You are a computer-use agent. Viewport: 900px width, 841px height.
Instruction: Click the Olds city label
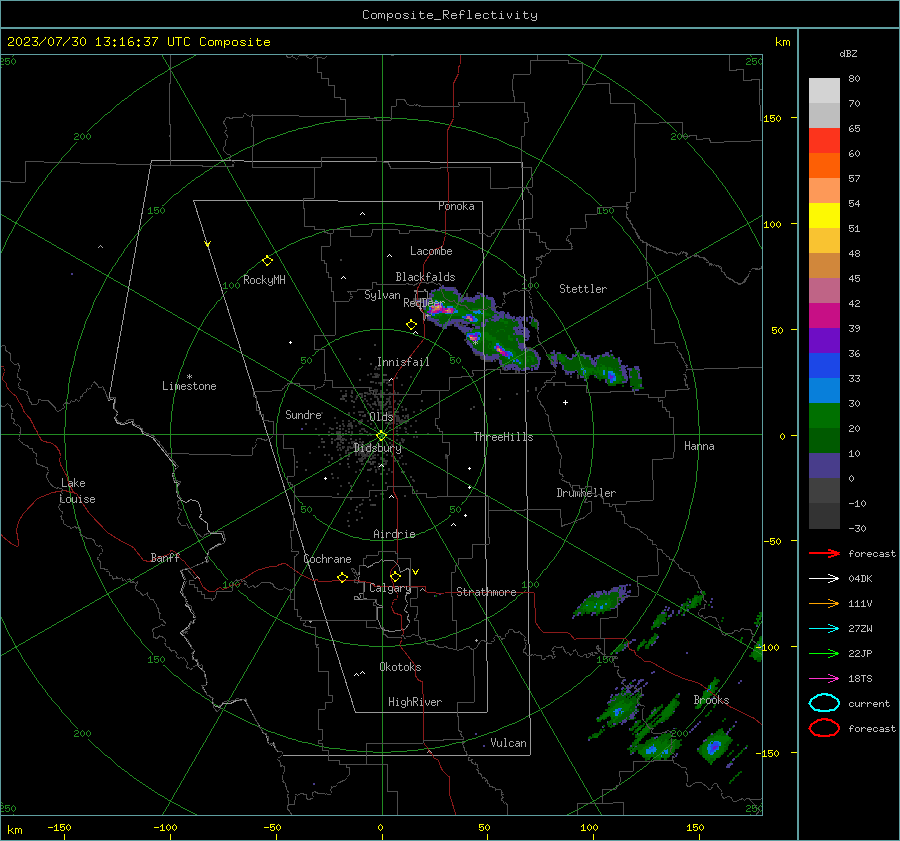click(381, 417)
